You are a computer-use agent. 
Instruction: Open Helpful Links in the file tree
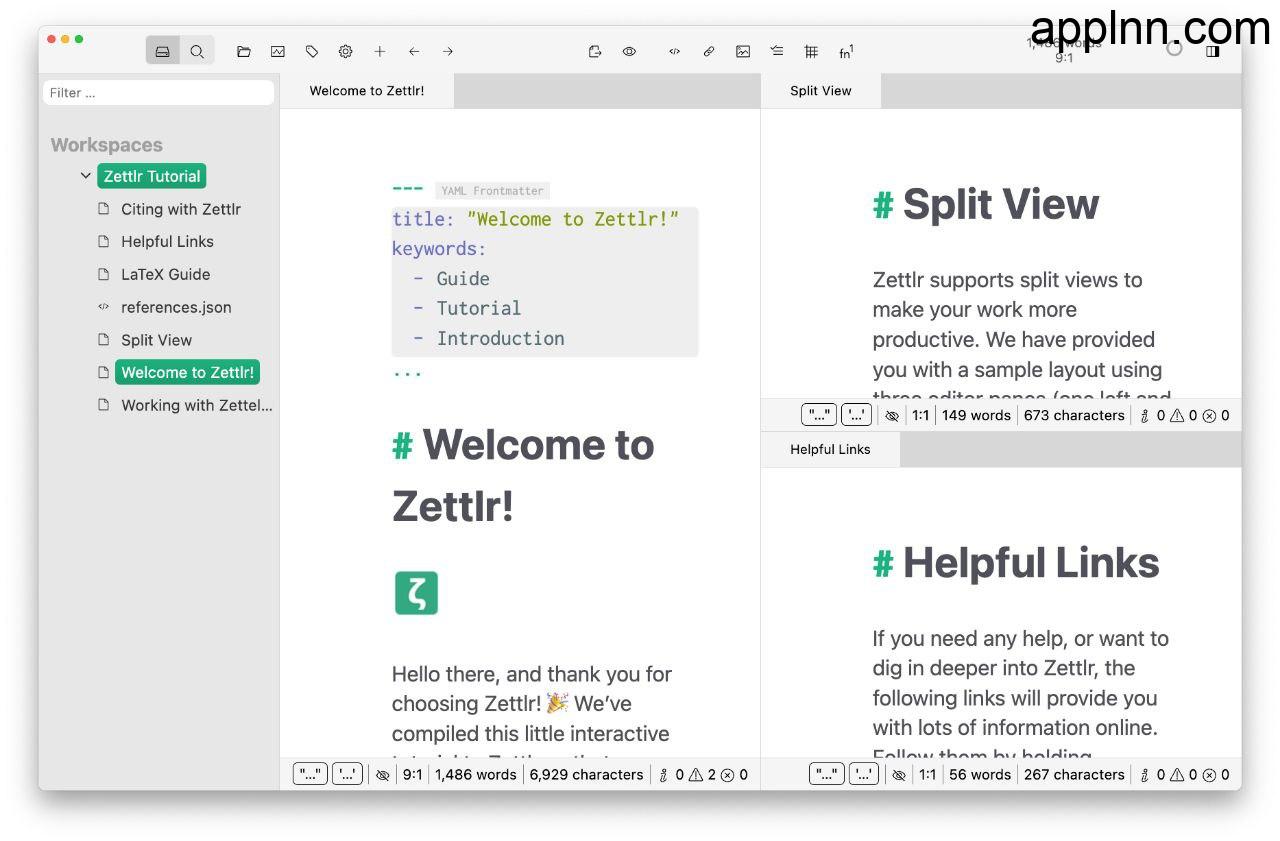167,241
